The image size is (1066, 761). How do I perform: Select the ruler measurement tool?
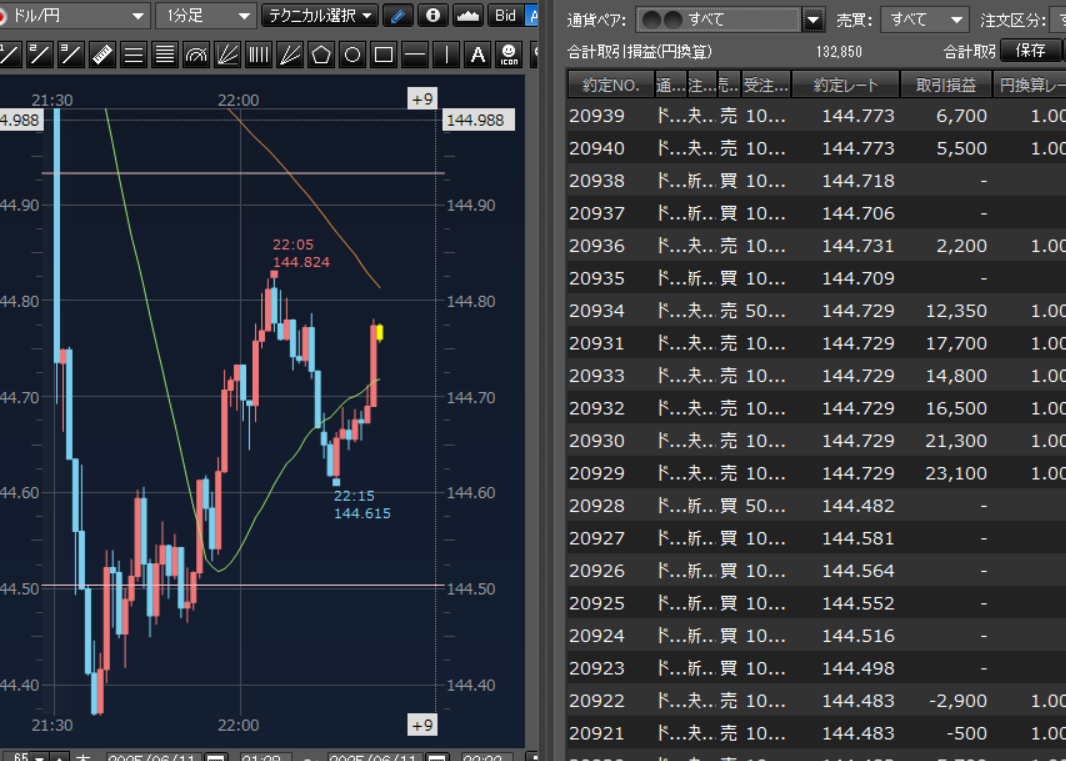(x=103, y=55)
